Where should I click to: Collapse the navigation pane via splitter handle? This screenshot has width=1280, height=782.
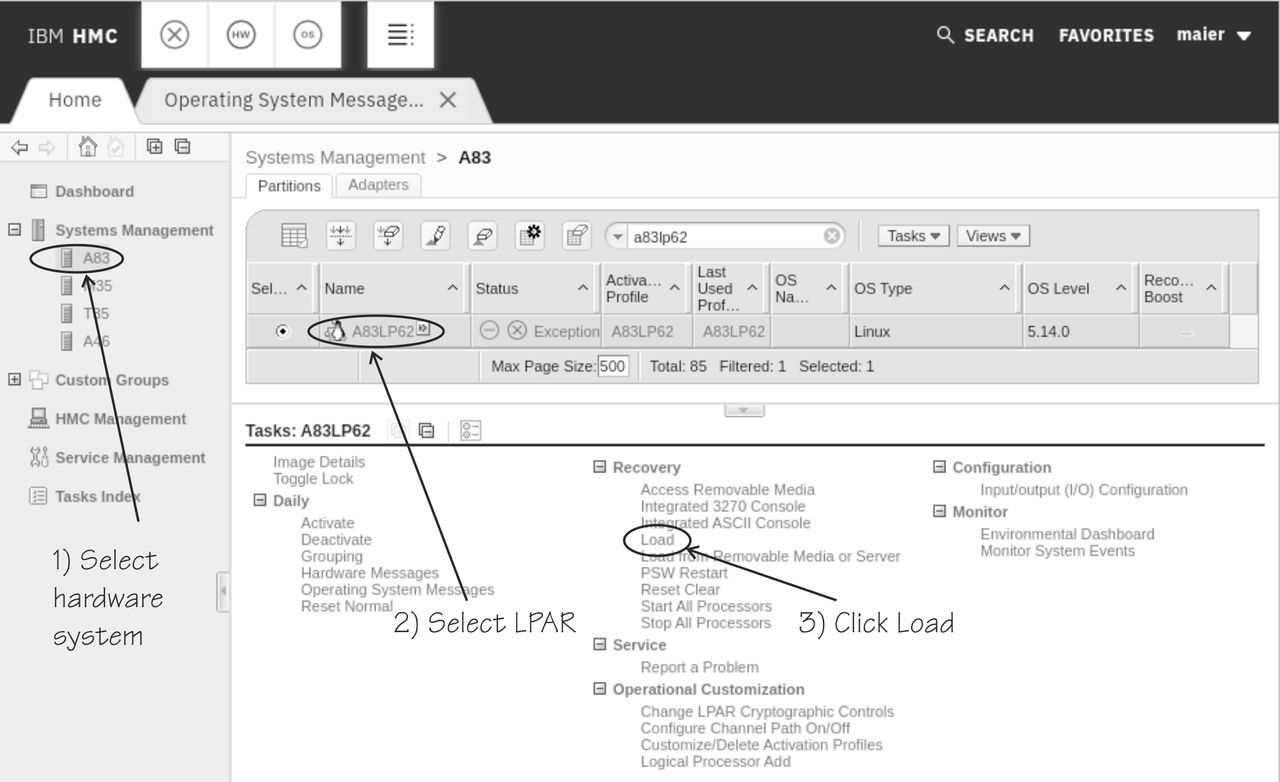pyautogui.click(x=223, y=591)
